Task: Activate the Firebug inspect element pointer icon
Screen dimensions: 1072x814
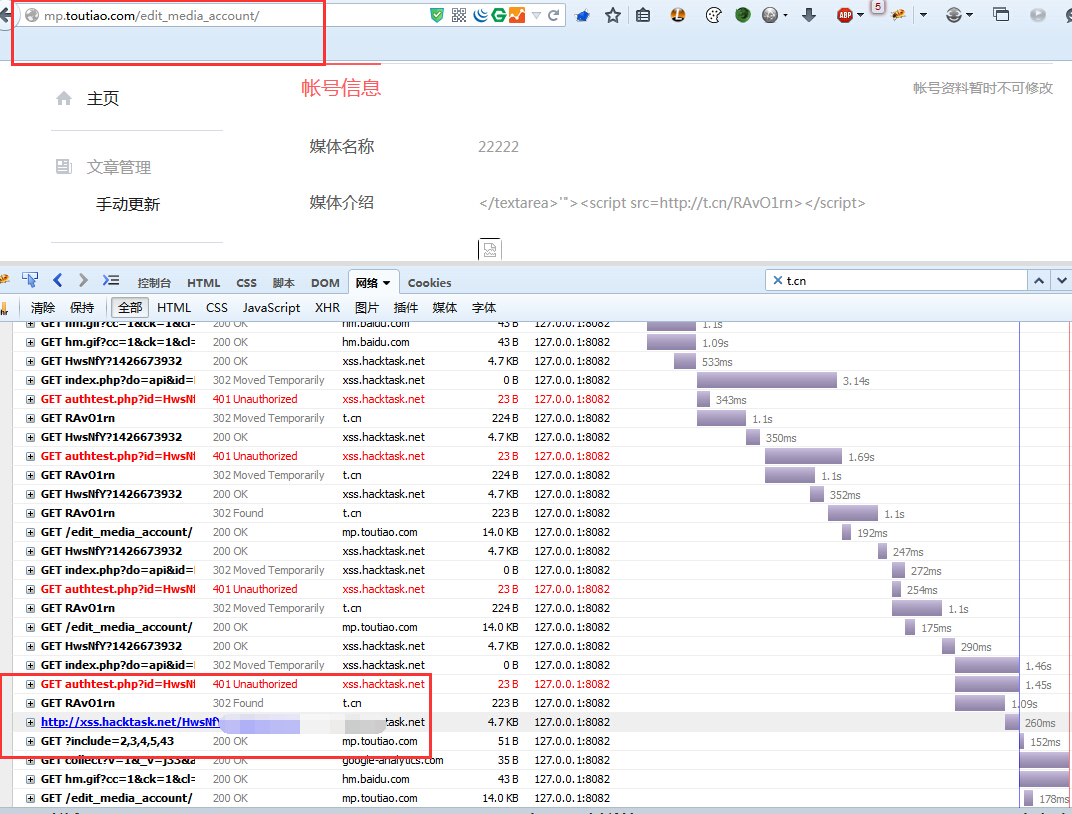Action: (x=30, y=280)
